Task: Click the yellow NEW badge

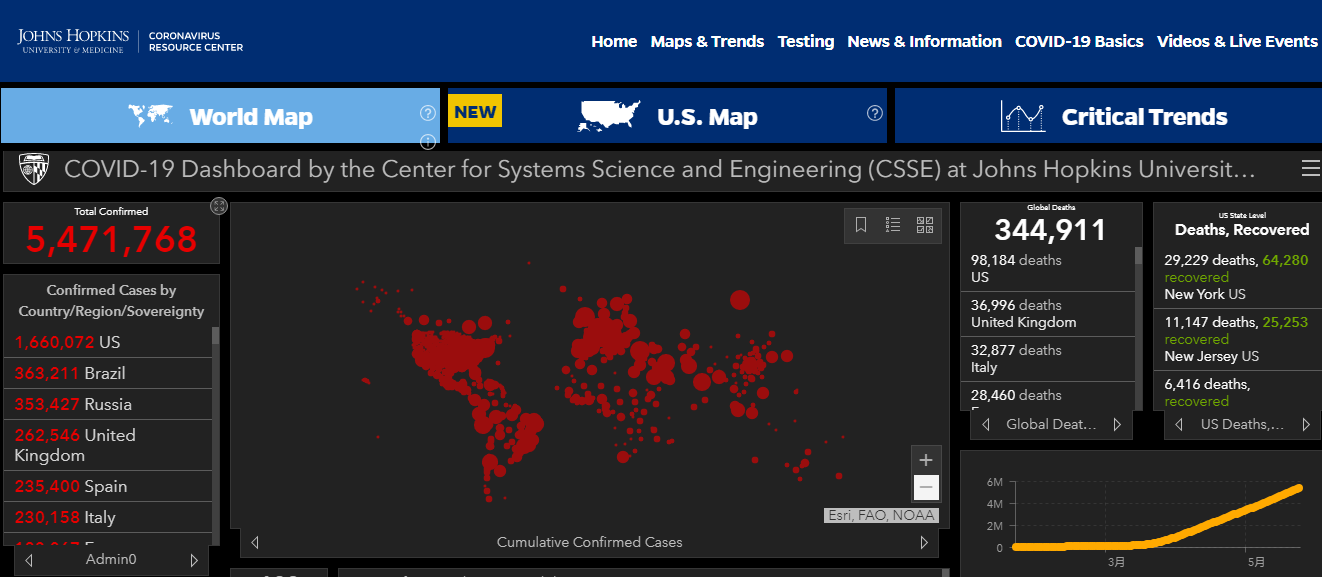Action: point(475,111)
